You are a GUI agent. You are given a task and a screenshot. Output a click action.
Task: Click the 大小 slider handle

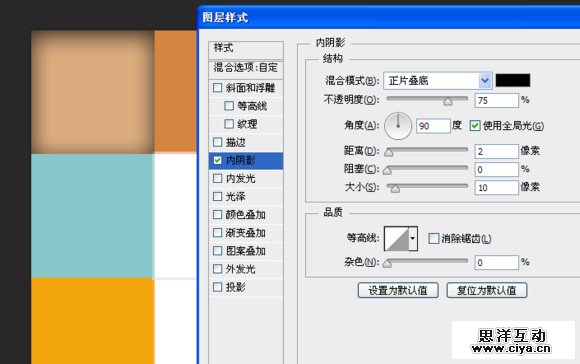395,189
